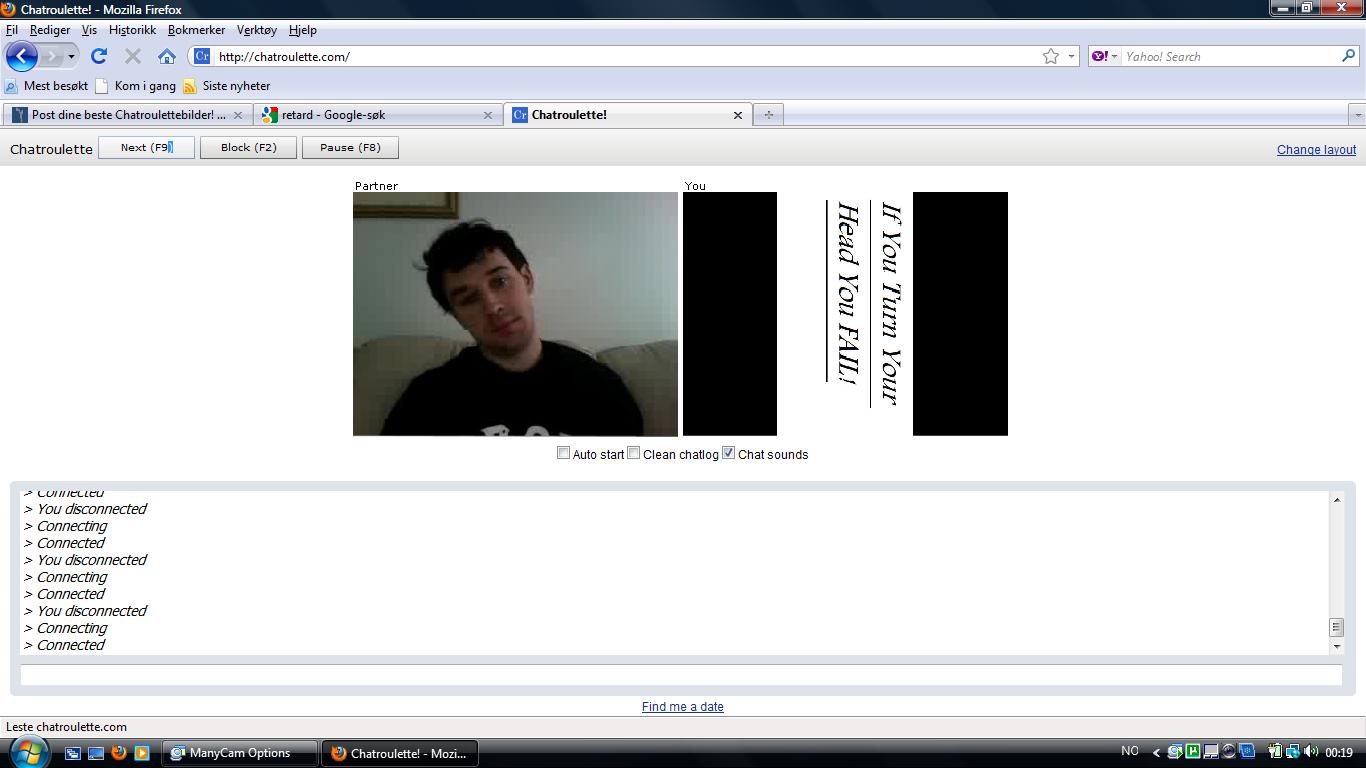Click the battery power tray icon
The height and width of the screenshot is (768, 1366).
click(x=1275, y=752)
